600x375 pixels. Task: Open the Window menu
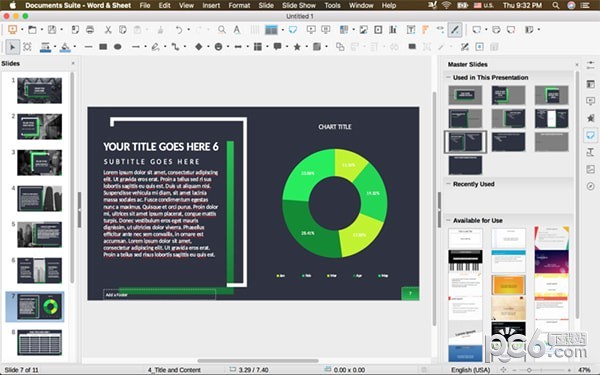point(361,5)
